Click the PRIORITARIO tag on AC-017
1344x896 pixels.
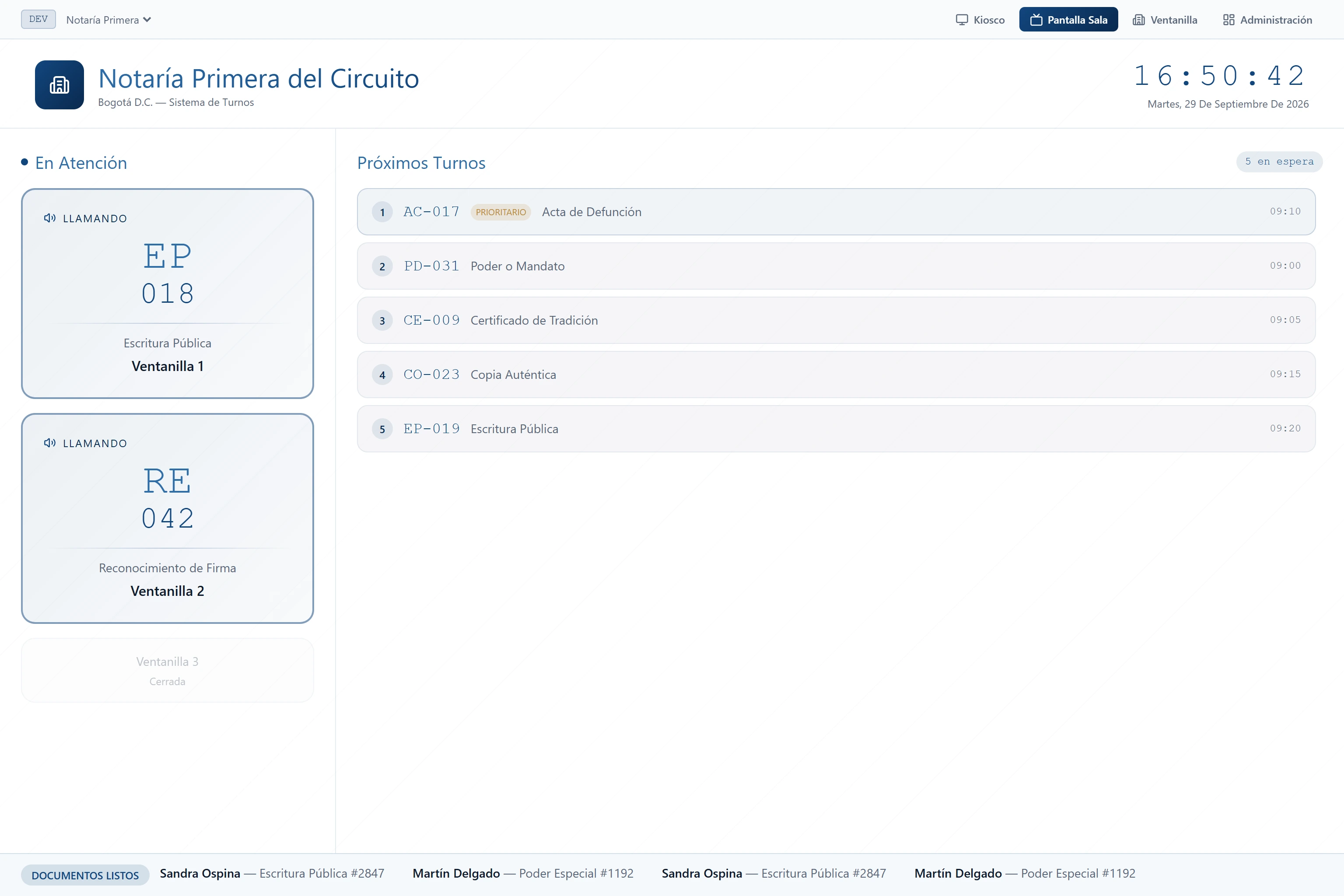(x=500, y=212)
